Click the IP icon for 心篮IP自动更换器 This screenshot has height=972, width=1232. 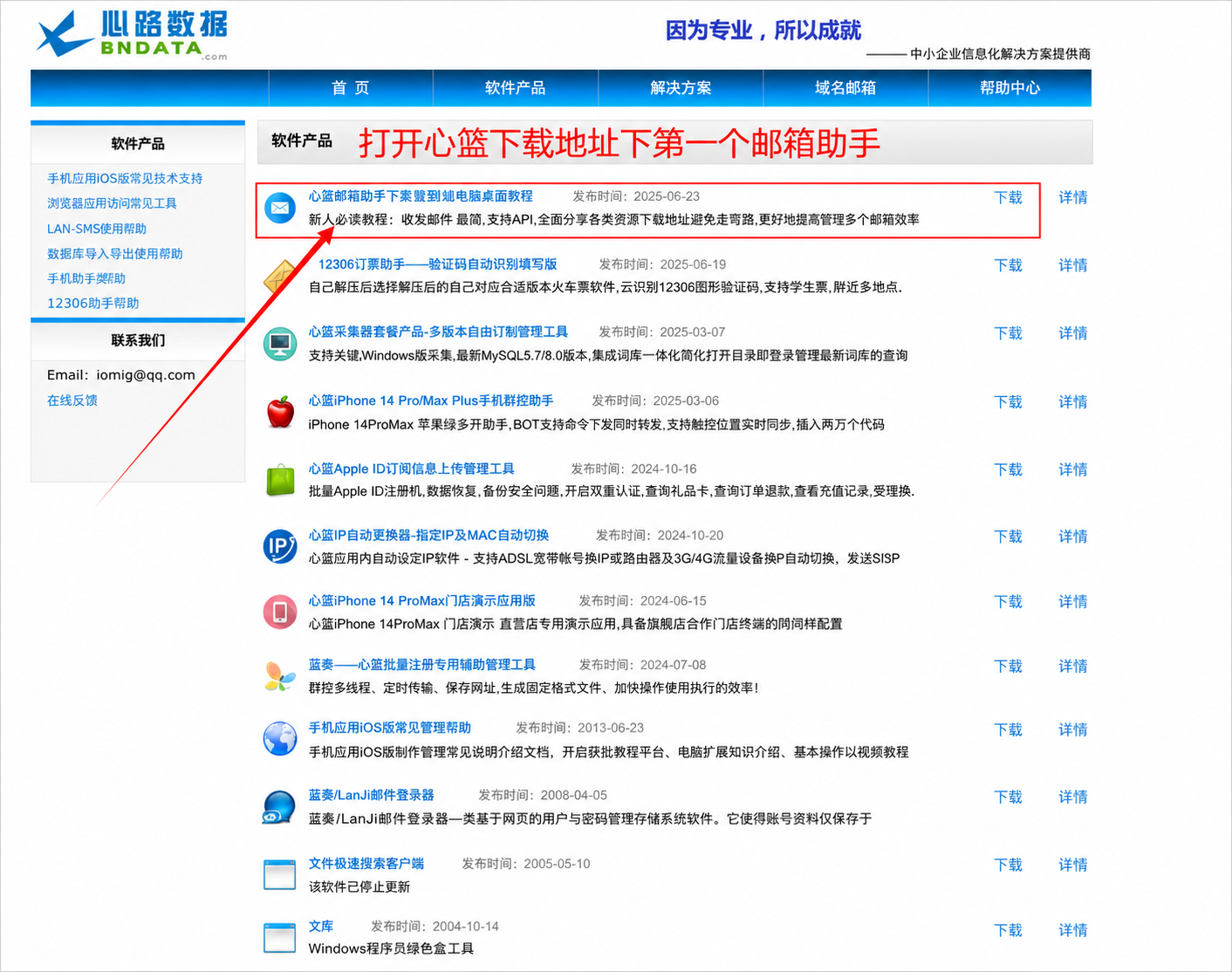pyautogui.click(x=280, y=546)
